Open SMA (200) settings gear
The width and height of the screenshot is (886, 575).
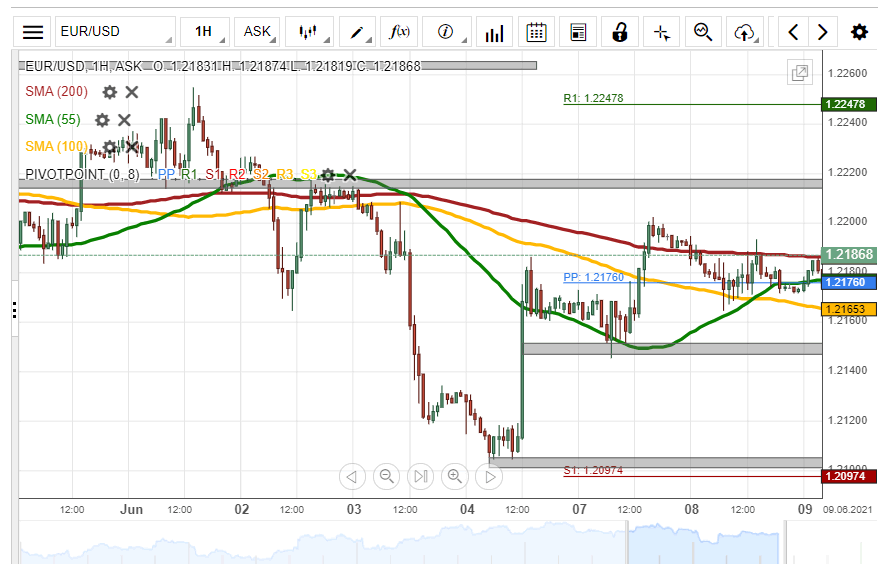click(110, 92)
